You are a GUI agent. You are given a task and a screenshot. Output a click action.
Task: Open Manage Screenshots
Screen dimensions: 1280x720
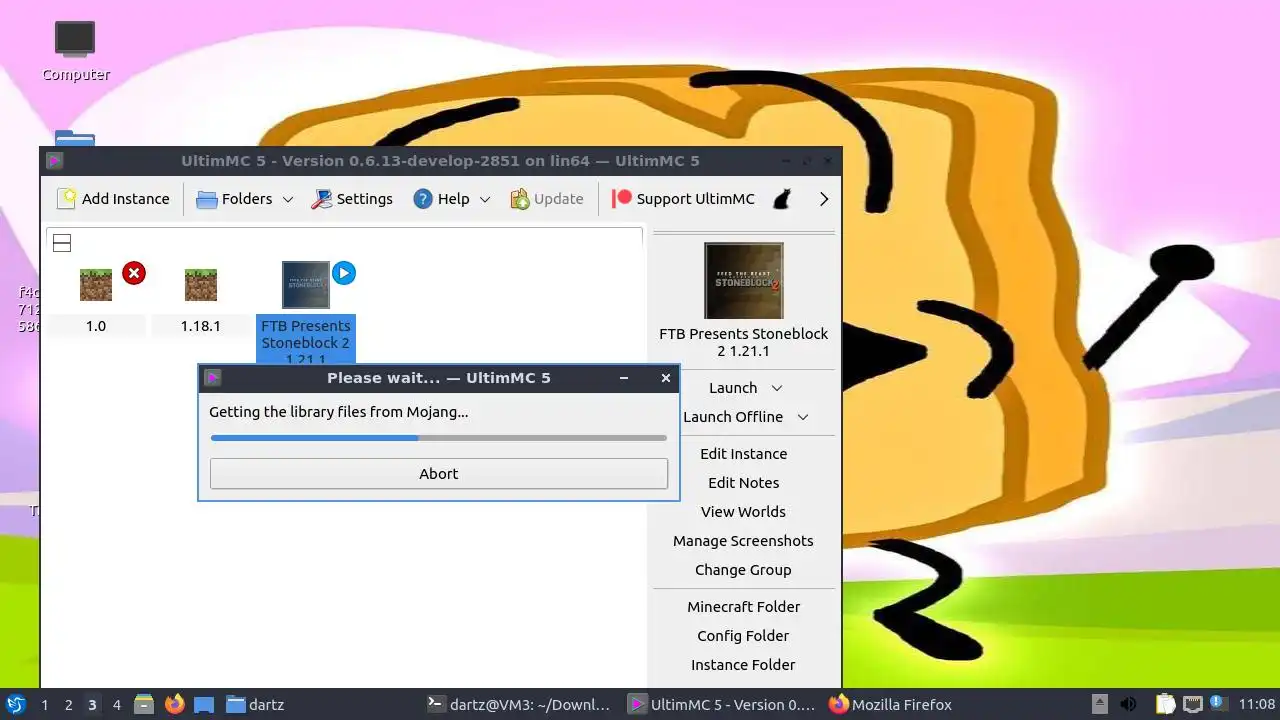[743, 541]
